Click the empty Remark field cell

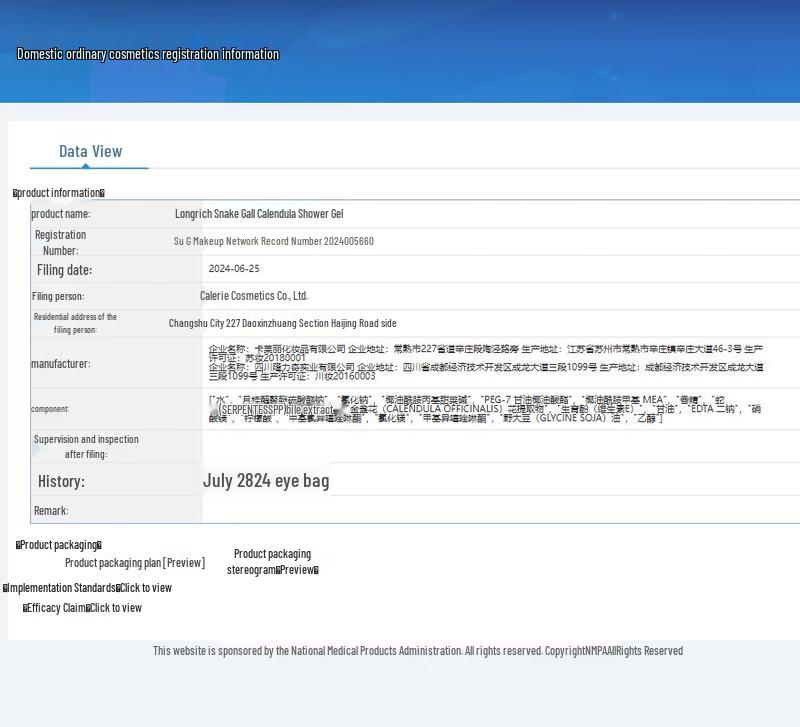point(500,510)
